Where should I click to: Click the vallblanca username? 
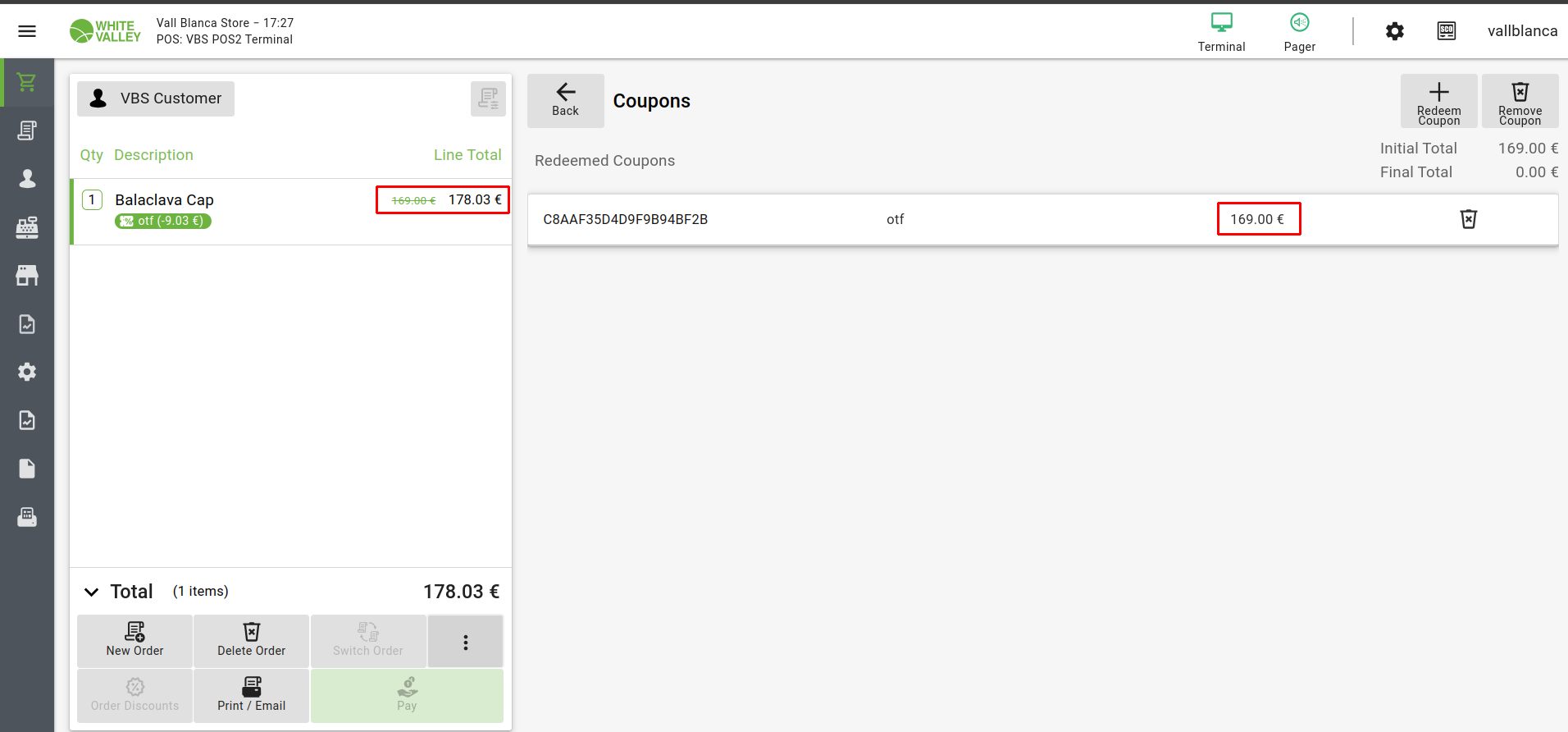pyautogui.click(x=1522, y=31)
